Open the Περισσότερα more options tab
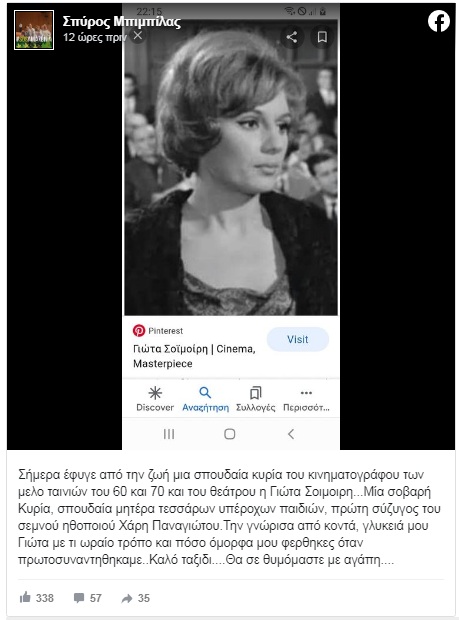The width and height of the screenshot is (459, 620). click(x=306, y=399)
